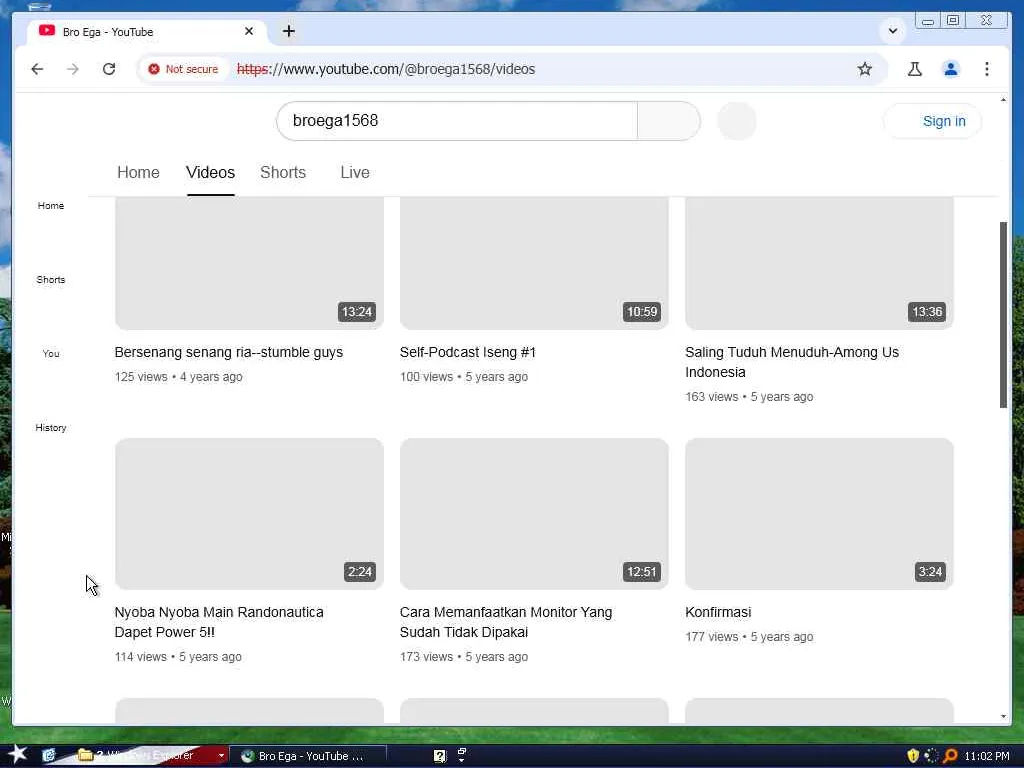Go back to the previous page
1024x768 pixels.
click(x=37, y=69)
